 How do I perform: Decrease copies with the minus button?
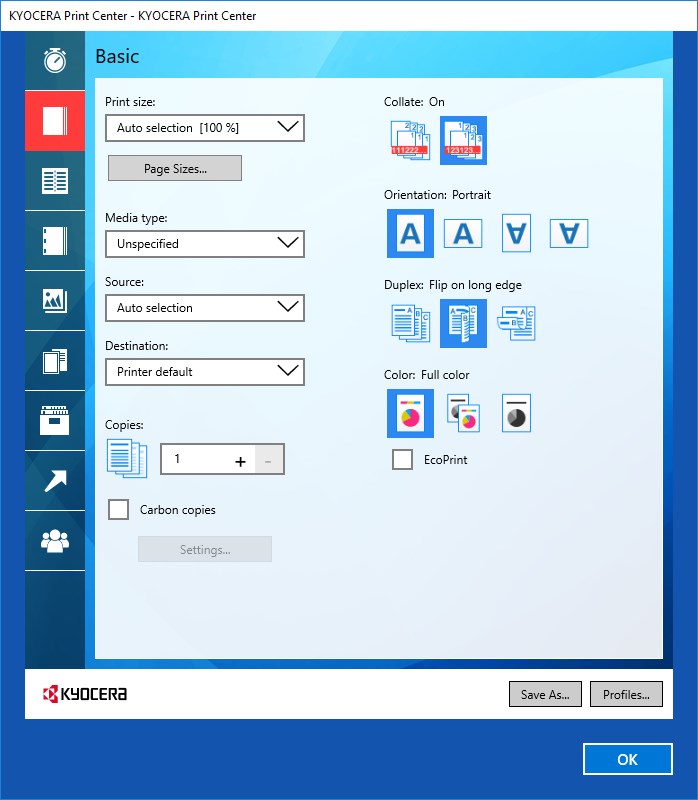(268, 461)
